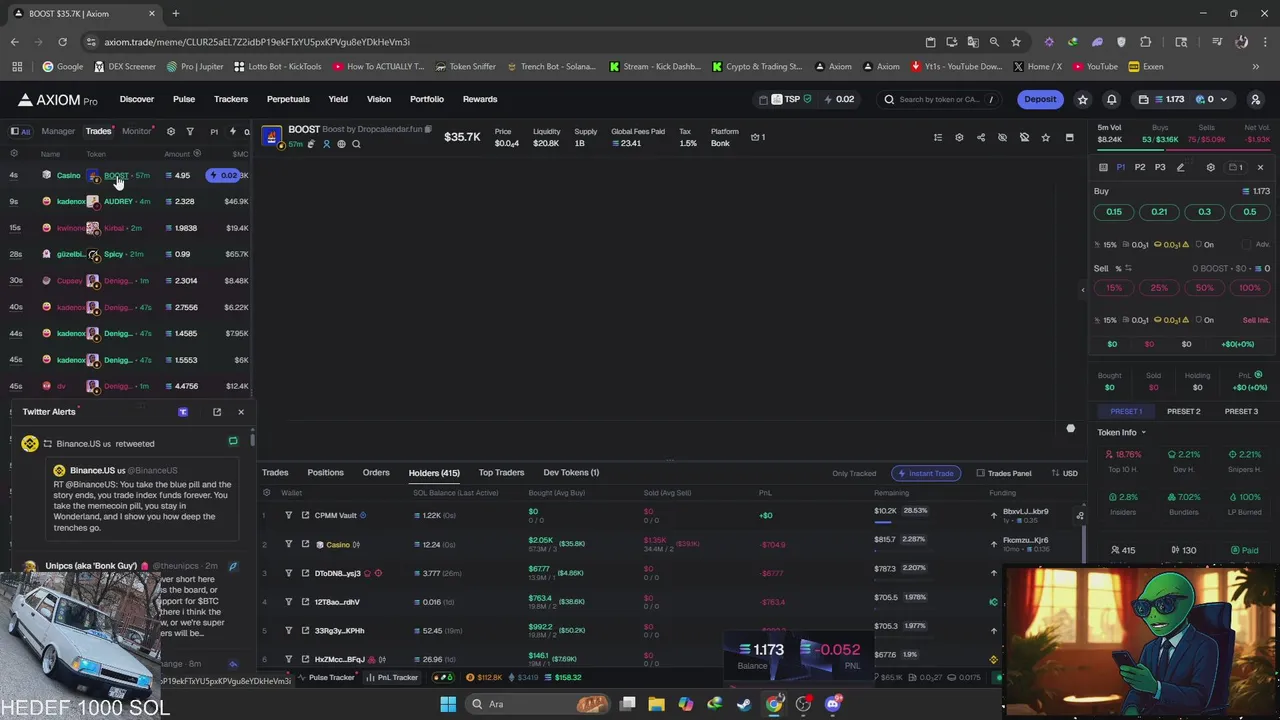Image resolution: width=1280 pixels, height=720 pixels.
Task: Add BOOST to favorites star in header
Action: click(x=1046, y=137)
